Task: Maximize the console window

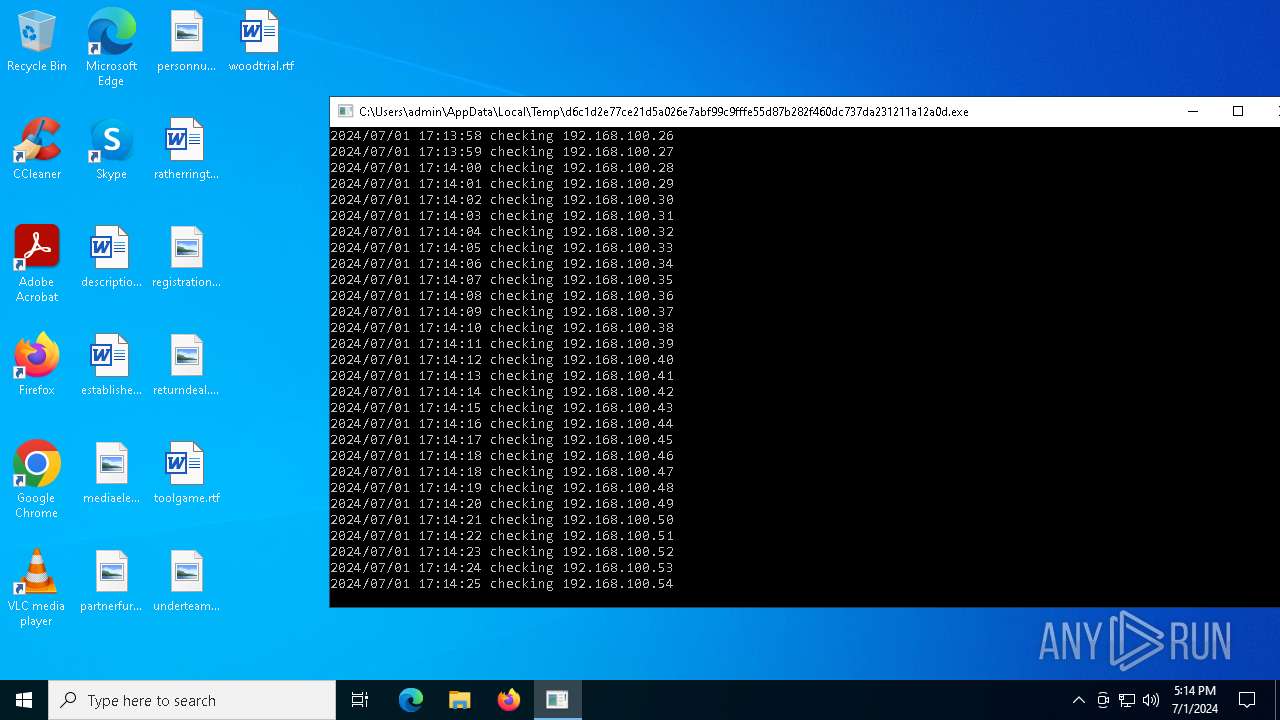Action: pos(1238,112)
